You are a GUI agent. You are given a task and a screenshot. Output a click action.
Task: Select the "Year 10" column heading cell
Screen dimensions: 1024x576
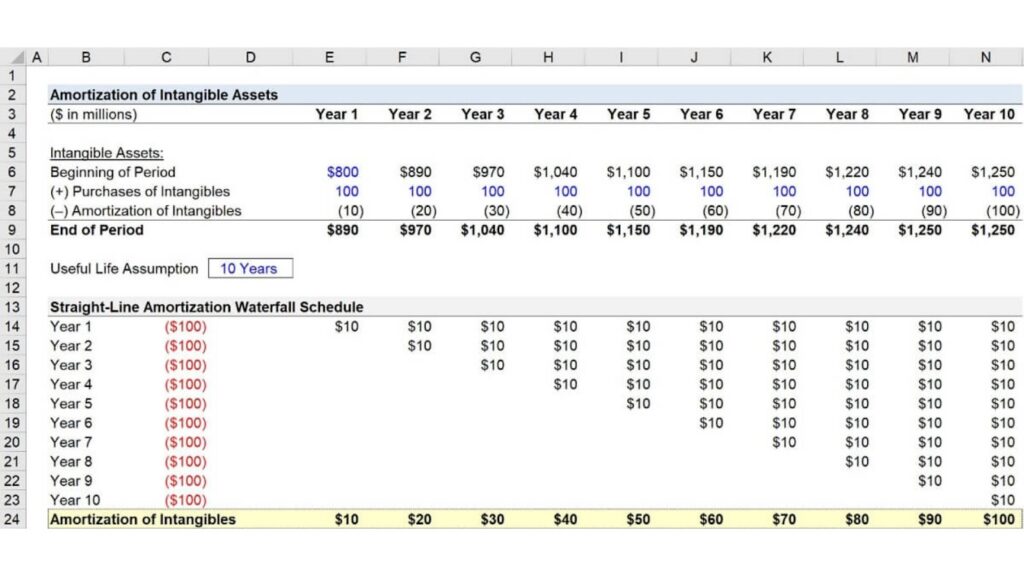click(988, 114)
